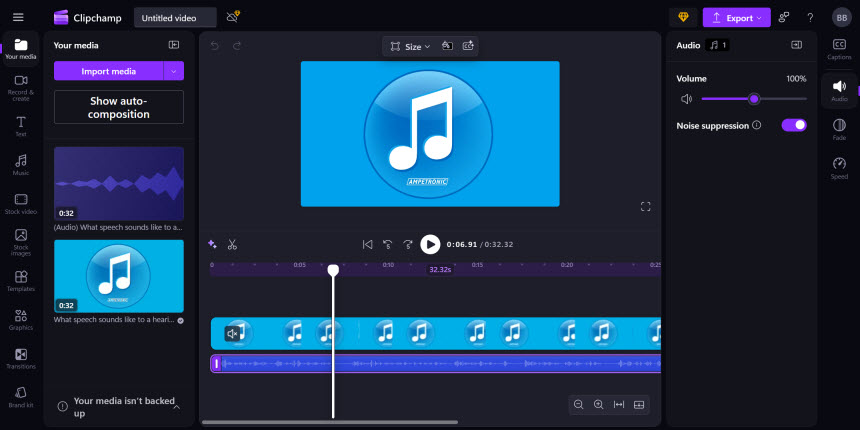The width and height of the screenshot is (860, 430).
Task: Skip to the start of video
Action: pyautogui.click(x=367, y=245)
